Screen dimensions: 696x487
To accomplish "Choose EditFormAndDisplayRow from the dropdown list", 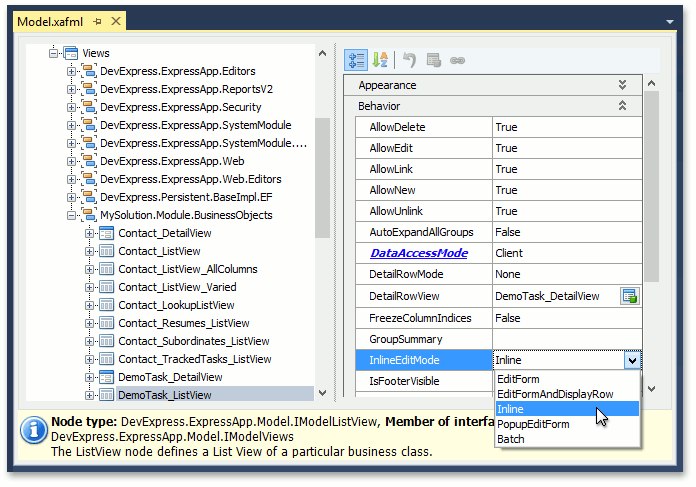I will tap(567, 394).
